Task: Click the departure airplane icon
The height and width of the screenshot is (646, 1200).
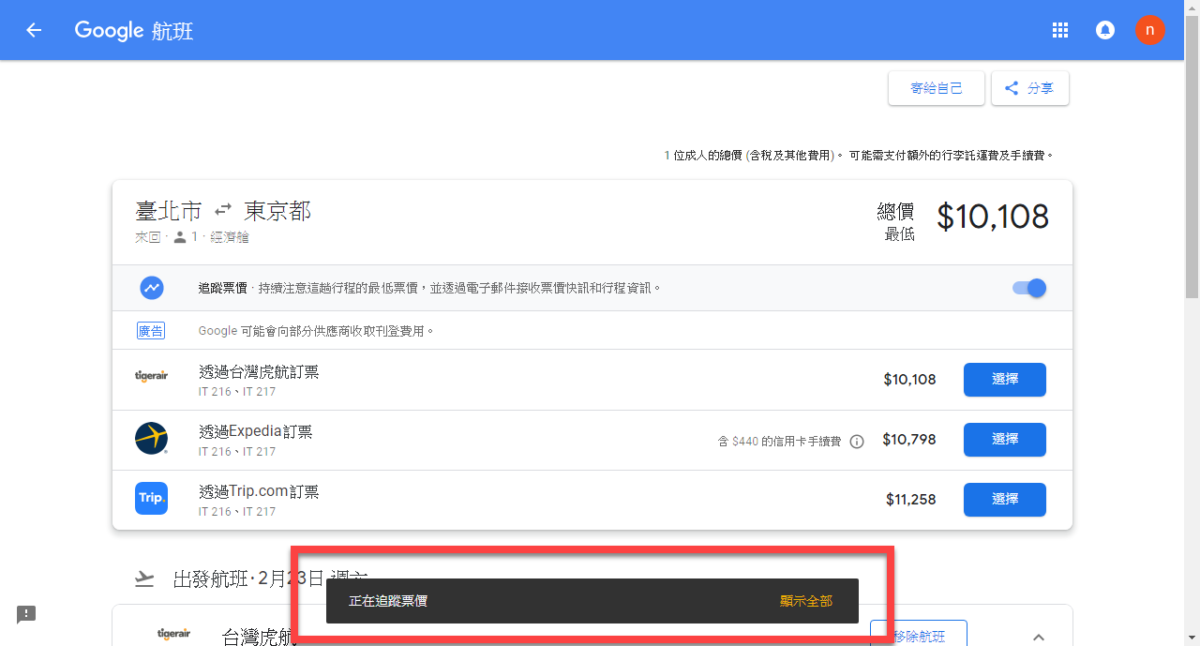Action: tap(145, 578)
